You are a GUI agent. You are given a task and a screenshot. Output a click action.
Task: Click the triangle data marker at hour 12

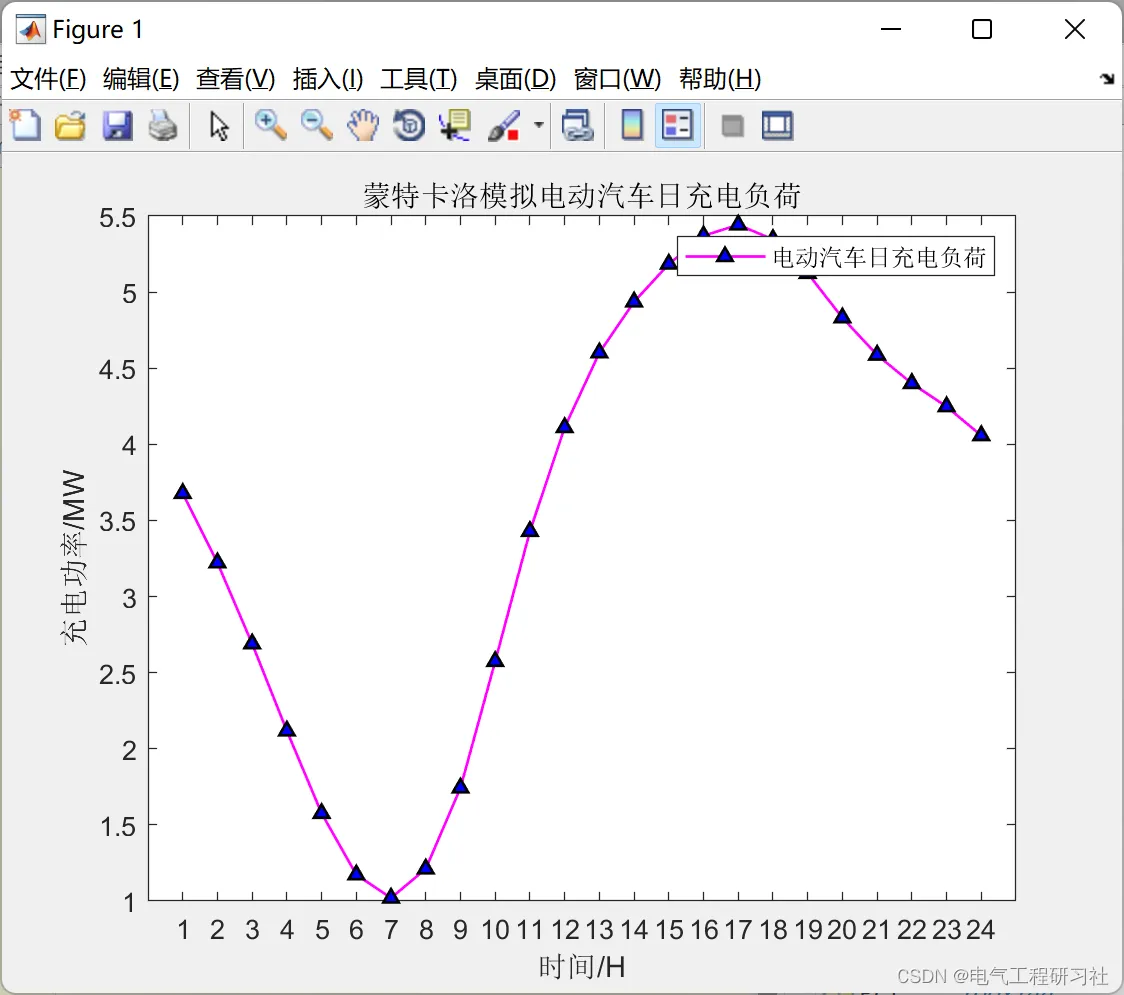coord(564,425)
